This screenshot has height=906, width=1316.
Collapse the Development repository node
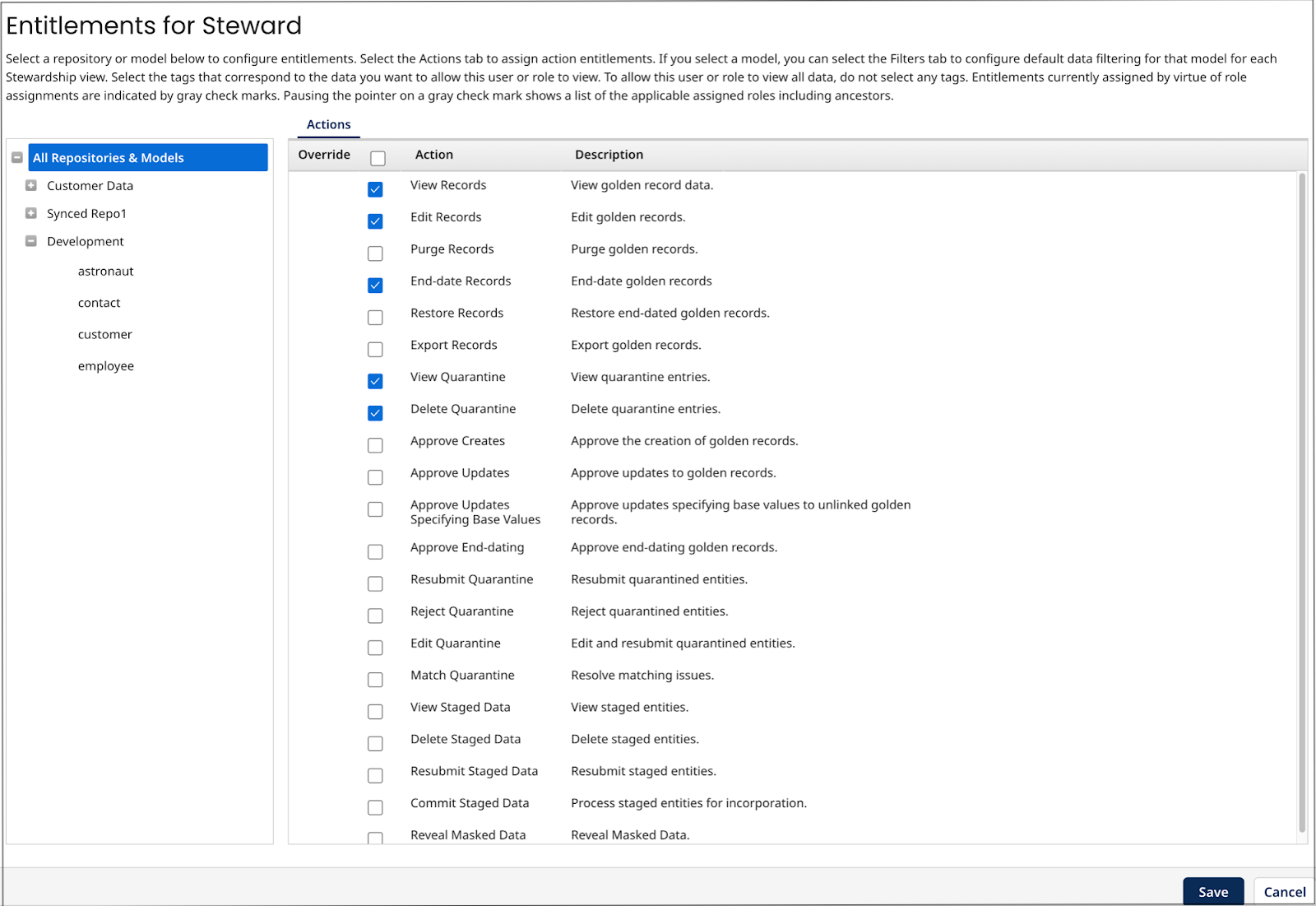[x=31, y=241]
